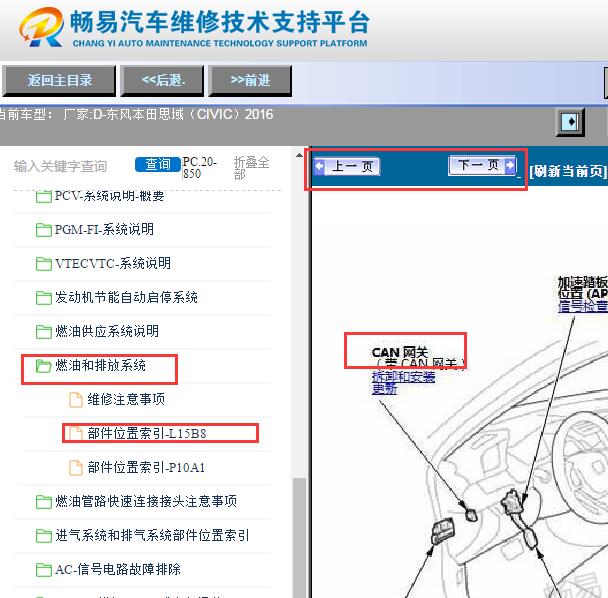
Task: Collapse the 燃油和排放系统 folder
Action: (x=100, y=366)
